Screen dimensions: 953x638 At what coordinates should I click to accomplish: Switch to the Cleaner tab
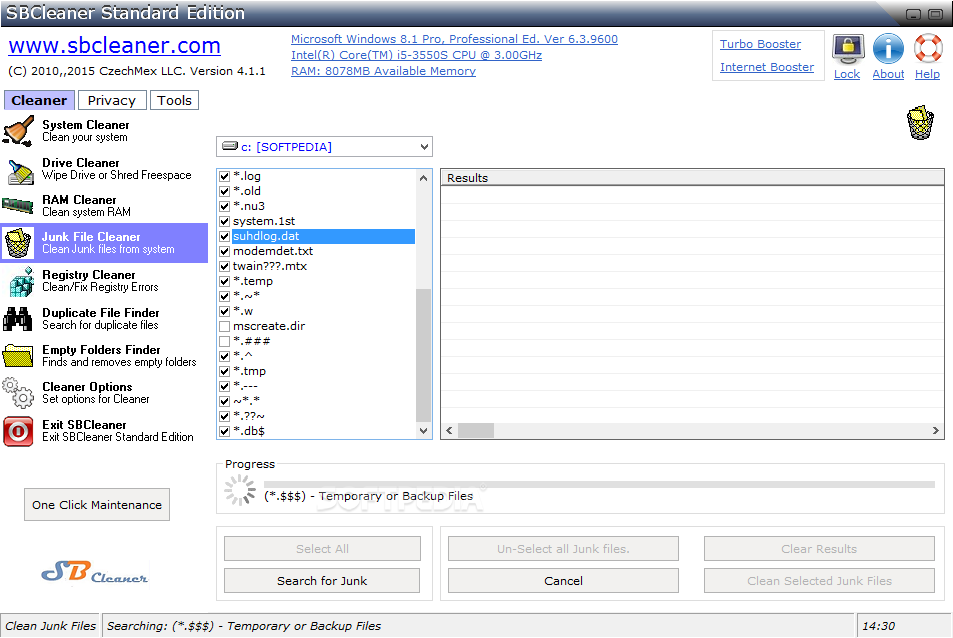pos(40,100)
